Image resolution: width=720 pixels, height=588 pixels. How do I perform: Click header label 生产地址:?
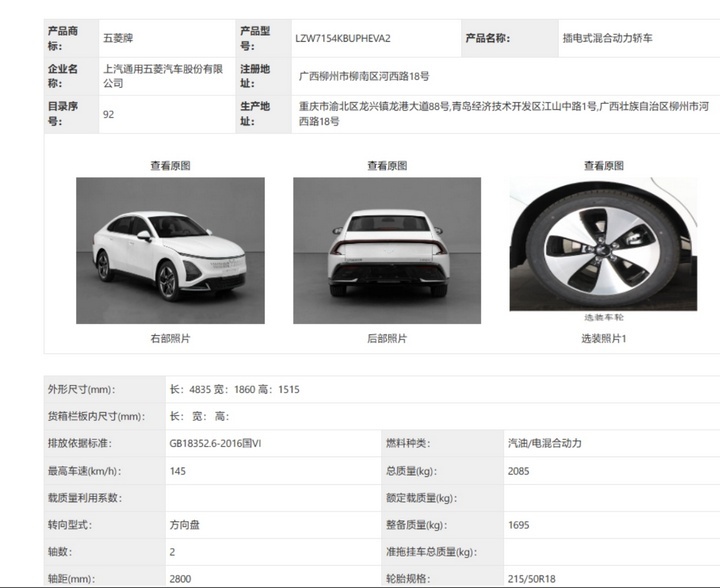[255, 114]
